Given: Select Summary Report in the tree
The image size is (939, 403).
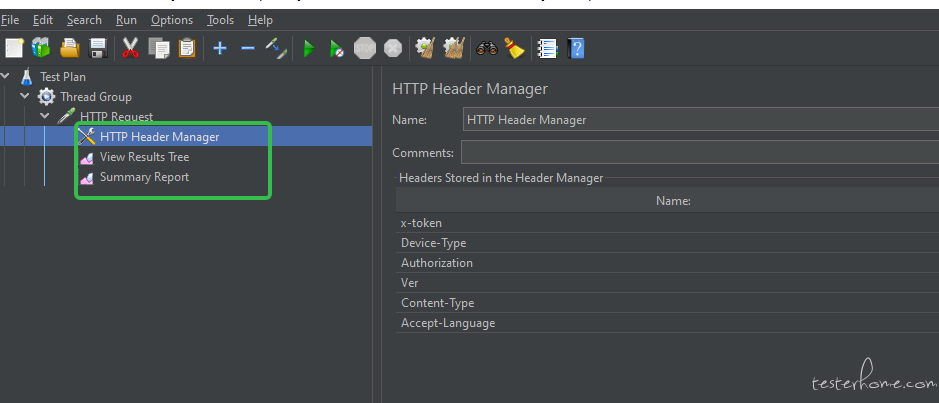Looking at the screenshot, I should tap(144, 177).
